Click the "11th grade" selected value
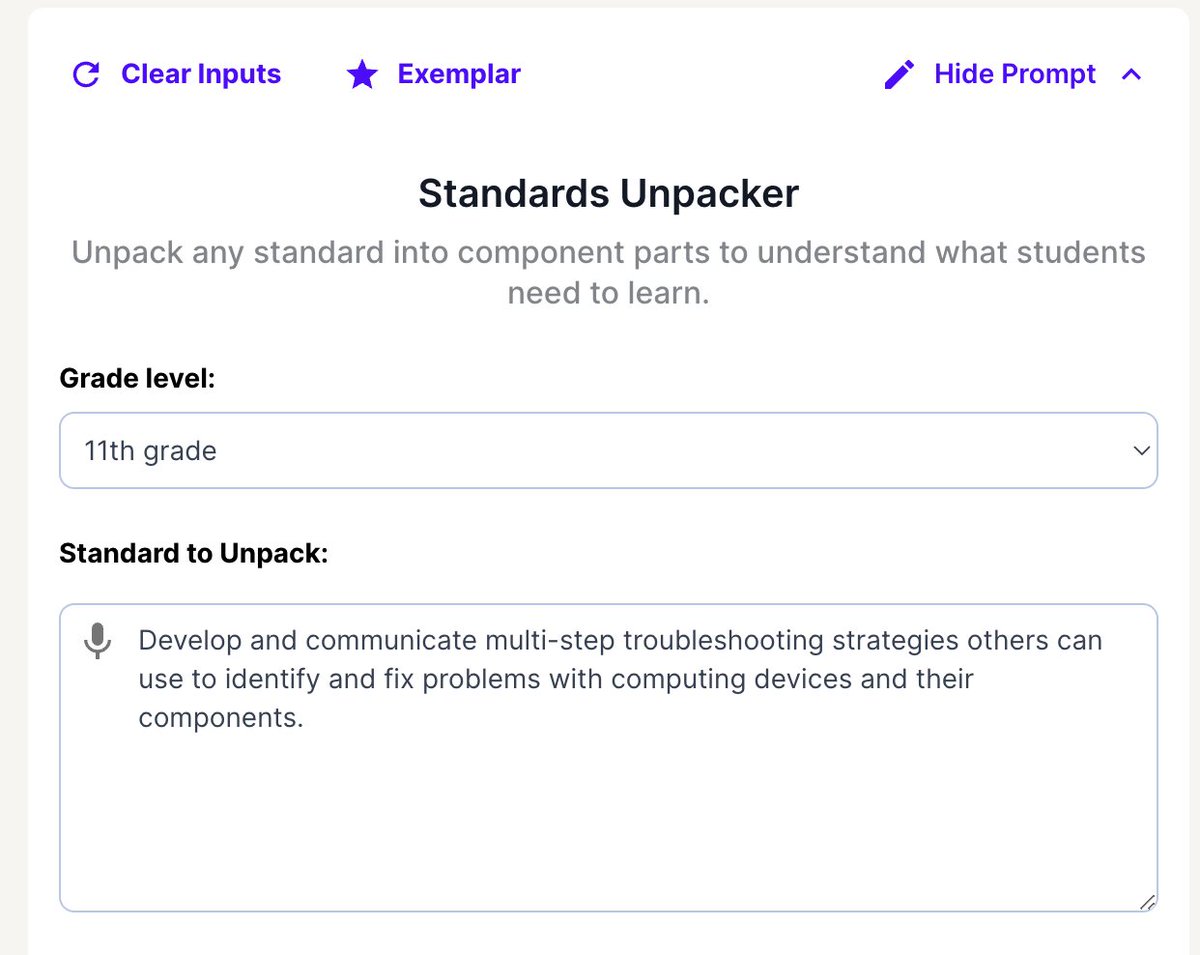 (151, 451)
